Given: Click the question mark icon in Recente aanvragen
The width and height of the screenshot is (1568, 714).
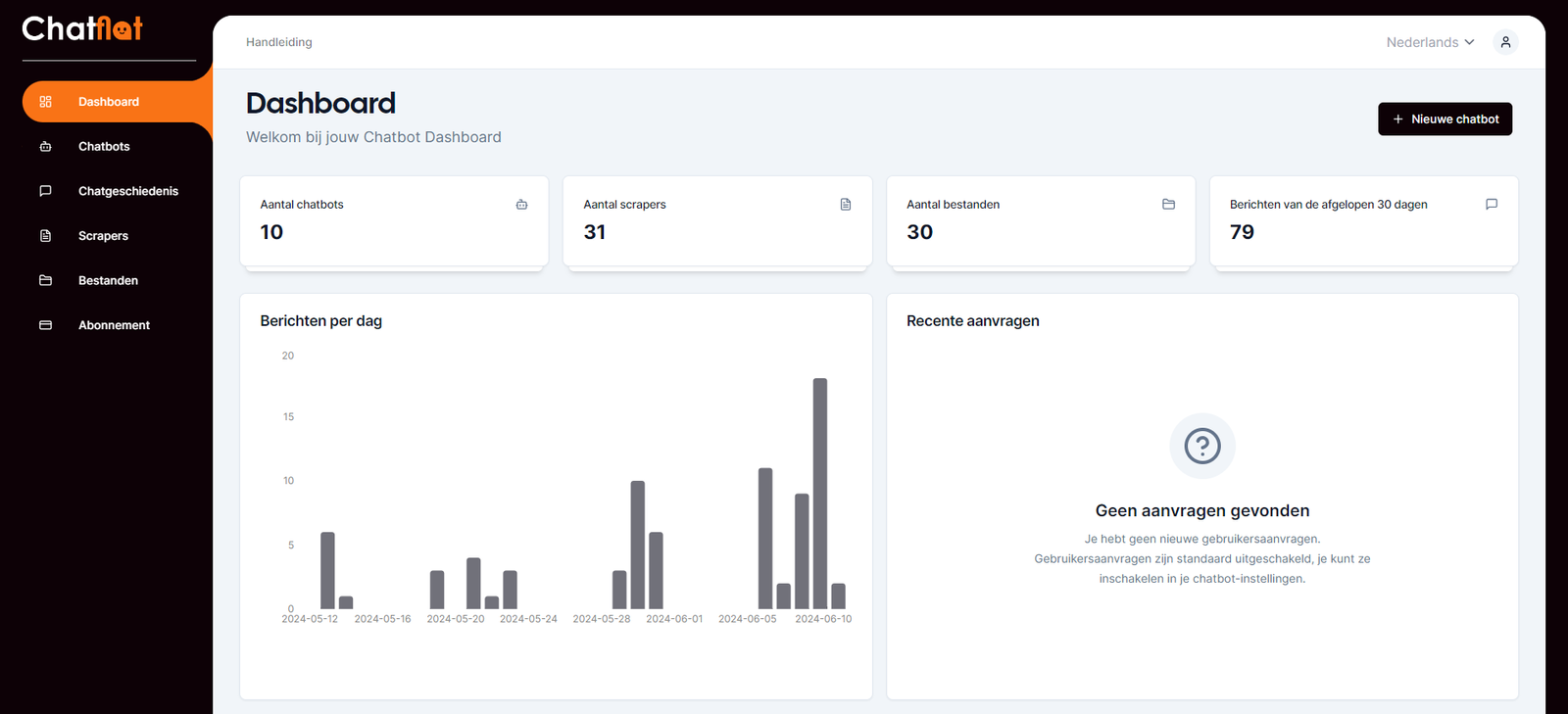Looking at the screenshot, I should (1202, 446).
